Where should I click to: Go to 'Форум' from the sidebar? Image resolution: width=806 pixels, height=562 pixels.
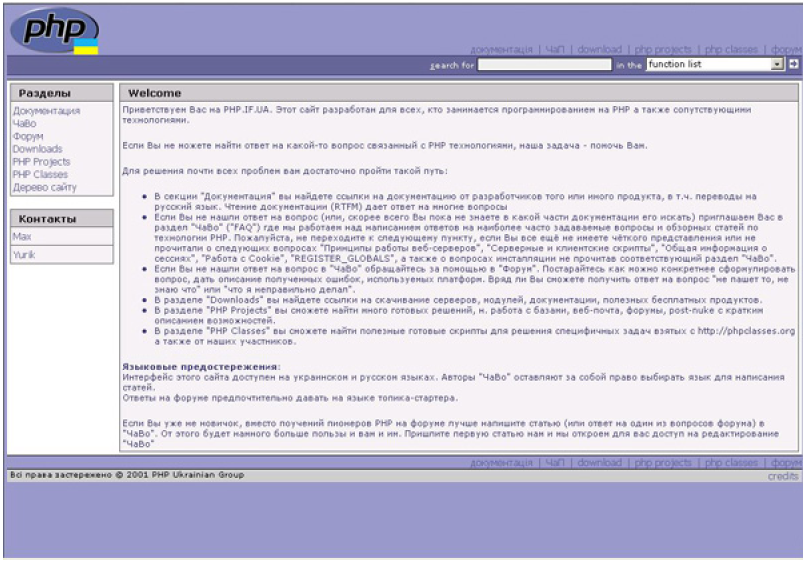(x=28, y=136)
